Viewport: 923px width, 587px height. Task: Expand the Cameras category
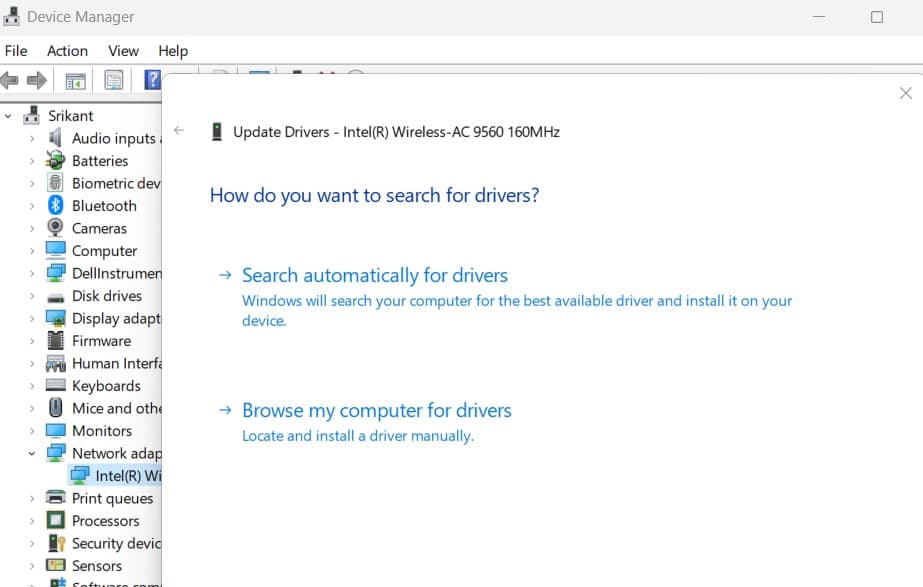click(32, 228)
